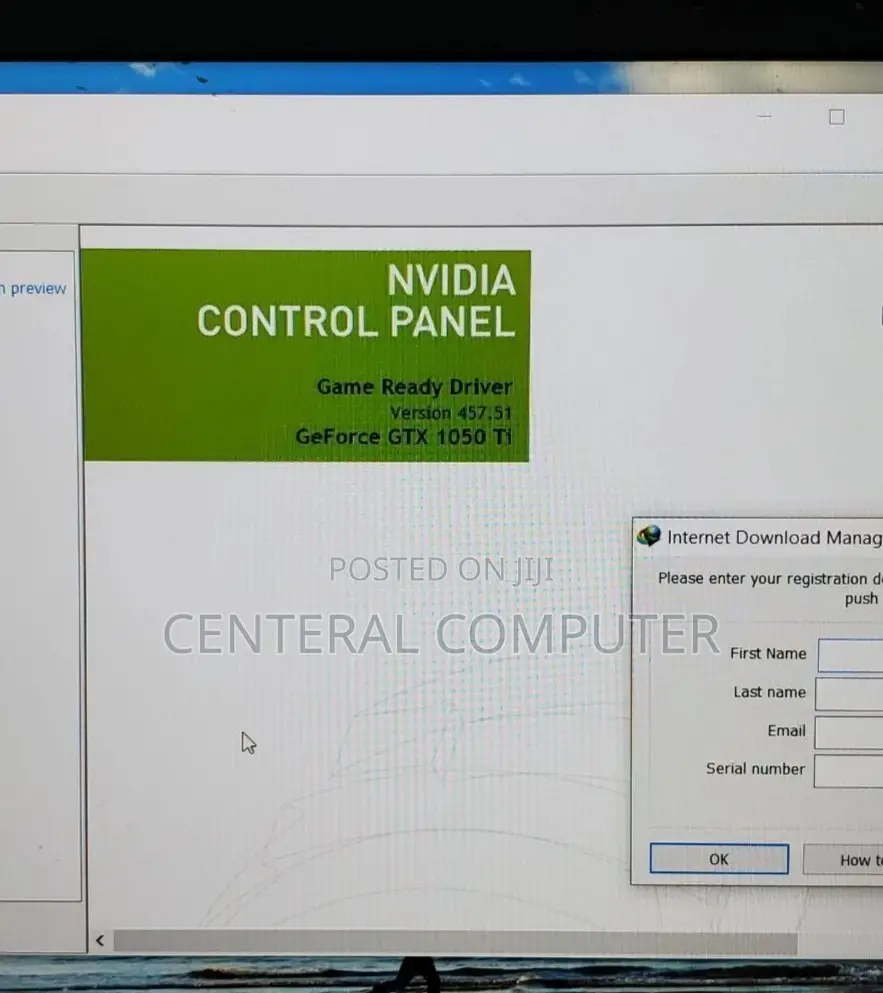
Task: Maximize the NVIDIA Control Panel window
Action: pos(837,117)
